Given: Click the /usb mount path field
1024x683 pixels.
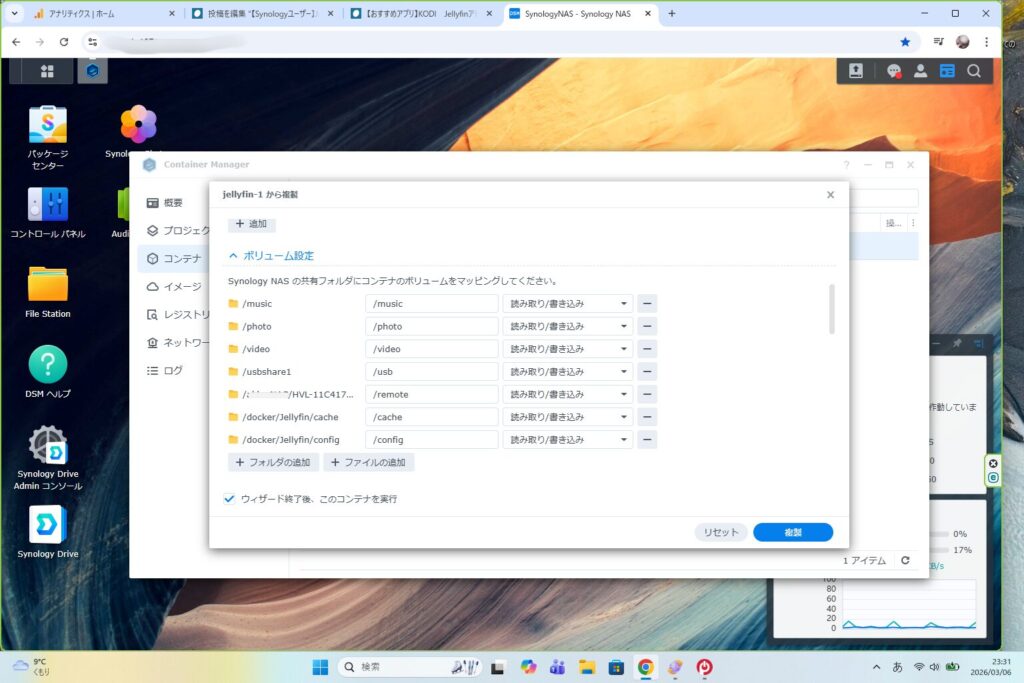Looking at the screenshot, I should tap(431, 372).
